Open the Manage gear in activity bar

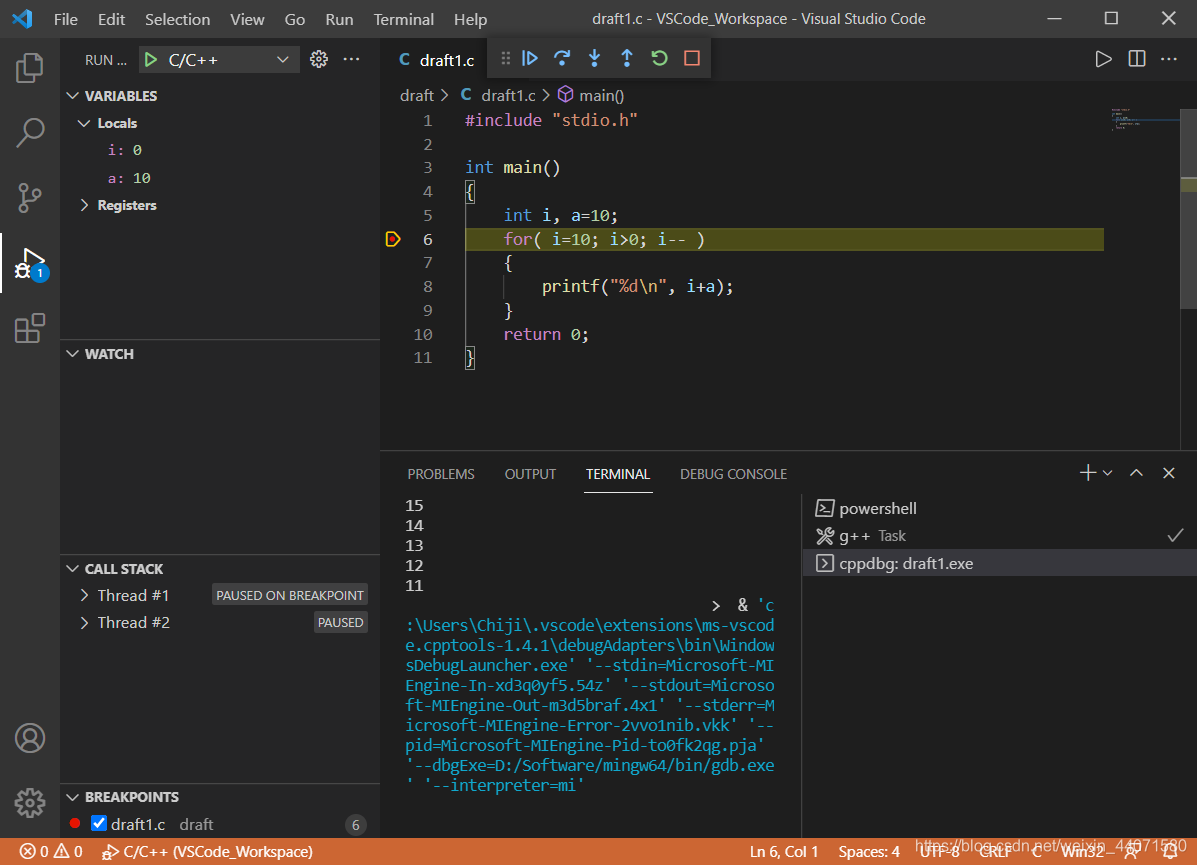(x=30, y=802)
